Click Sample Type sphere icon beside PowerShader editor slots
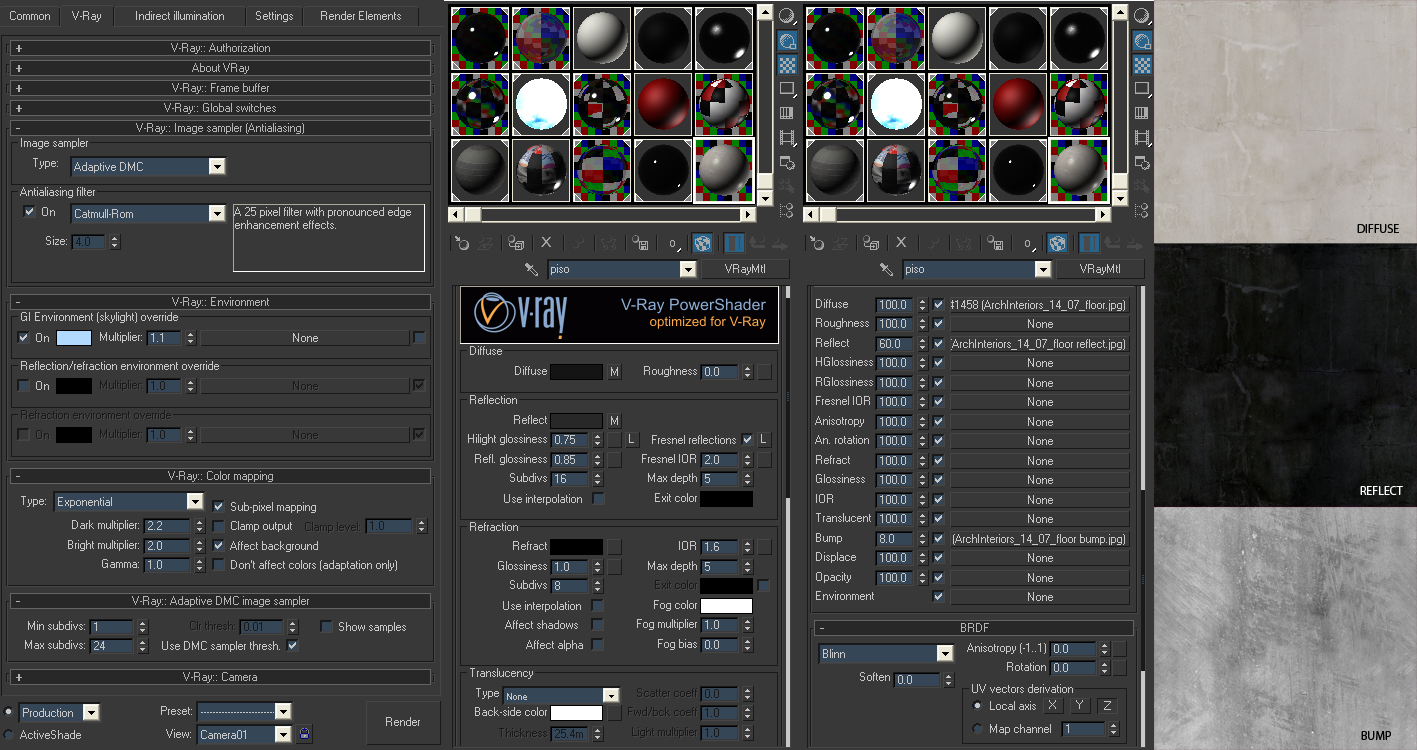 787,17
